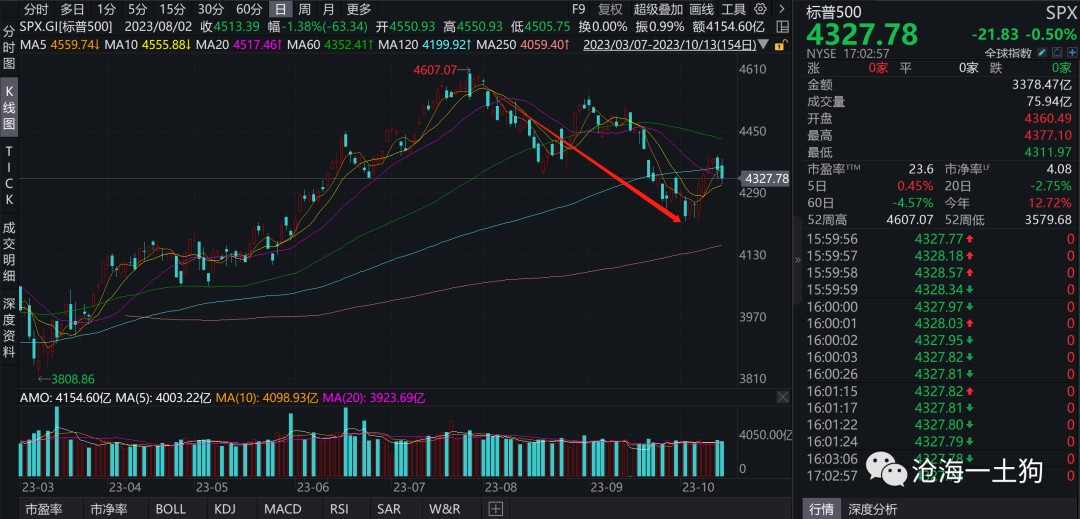Viewport: 1080px width, 519px height.
Task: Switch to the MACD indicator tab
Action: pyautogui.click(x=282, y=509)
